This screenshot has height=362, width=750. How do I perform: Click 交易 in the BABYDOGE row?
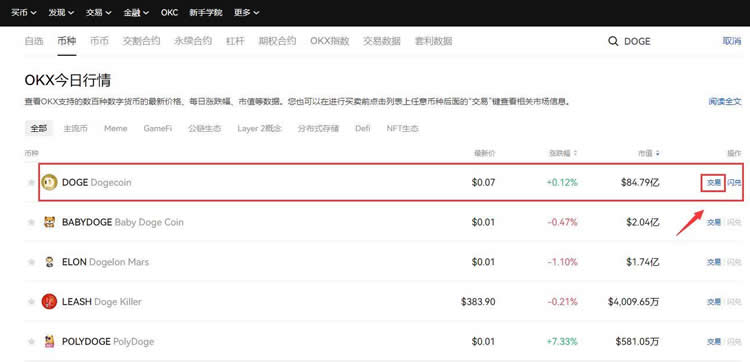pyautogui.click(x=714, y=222)
